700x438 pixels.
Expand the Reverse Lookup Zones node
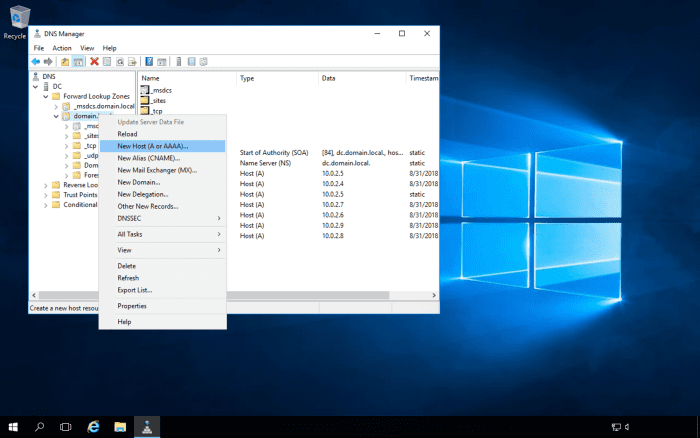point(46,185)
